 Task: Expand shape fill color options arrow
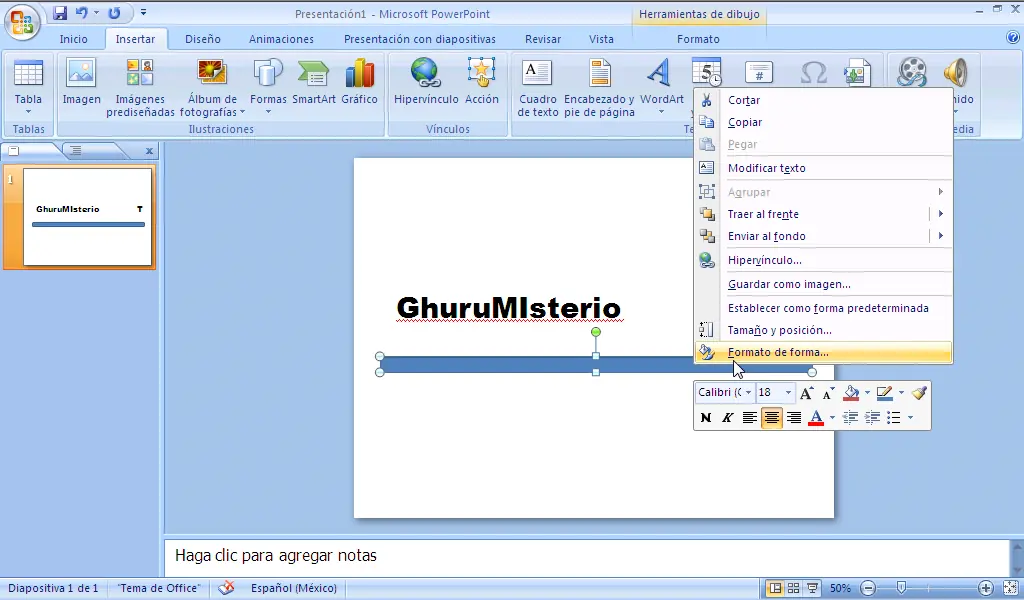click(867, 392)
